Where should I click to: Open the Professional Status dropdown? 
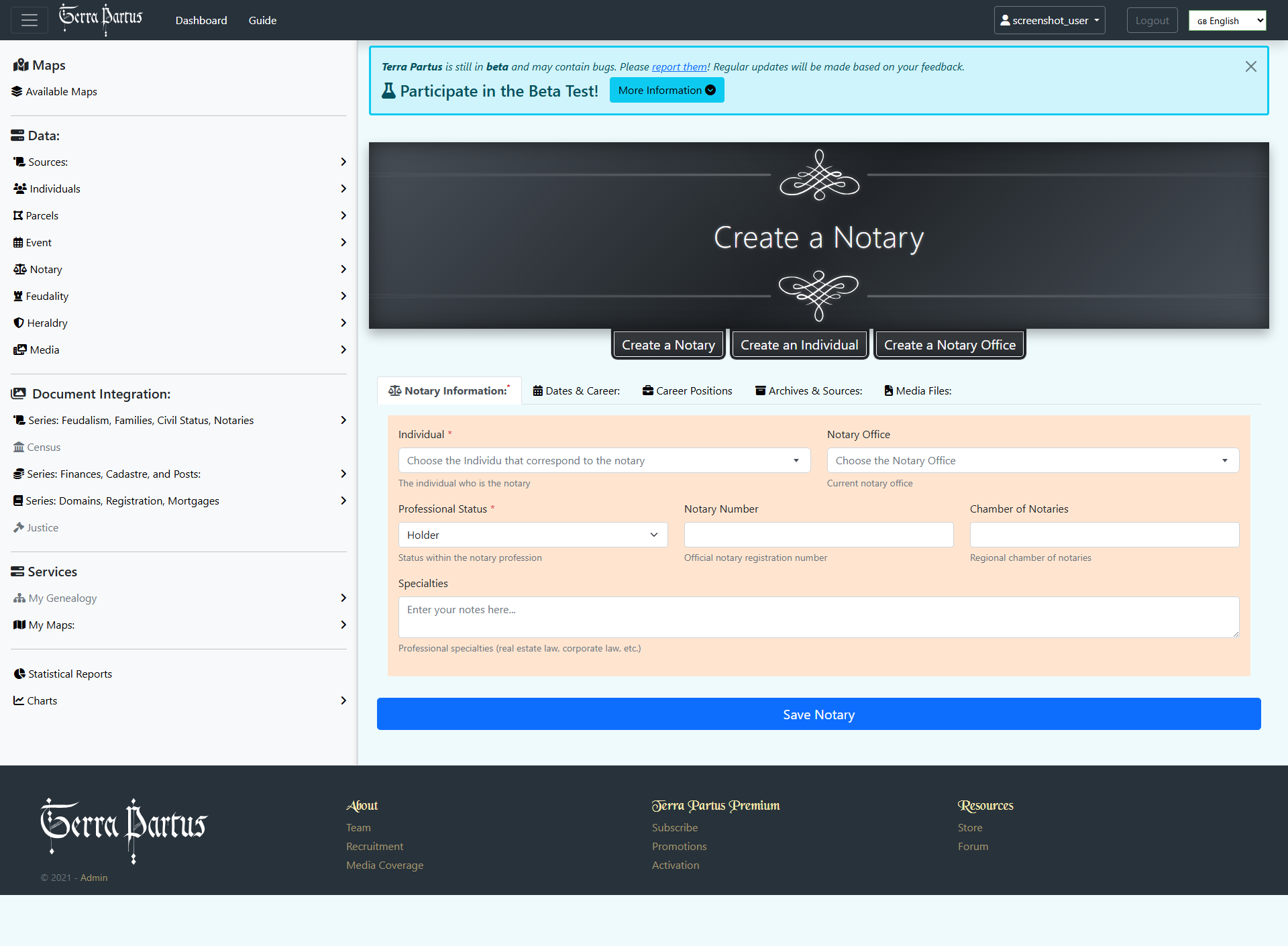(533, 535)
